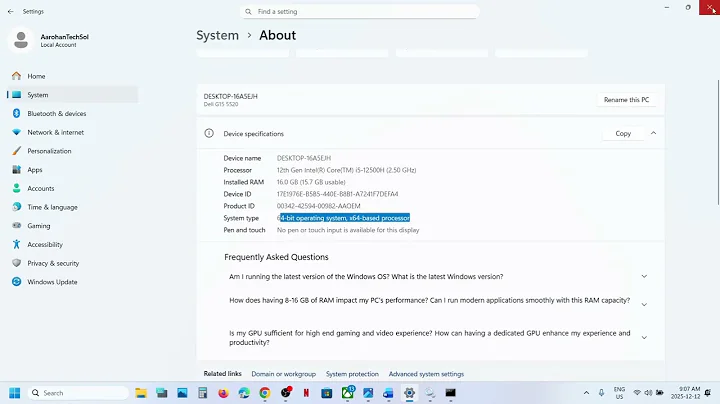
Task: Launch Firefox from the taskbar
Action: pyautogui.click(x=224, y=393)
